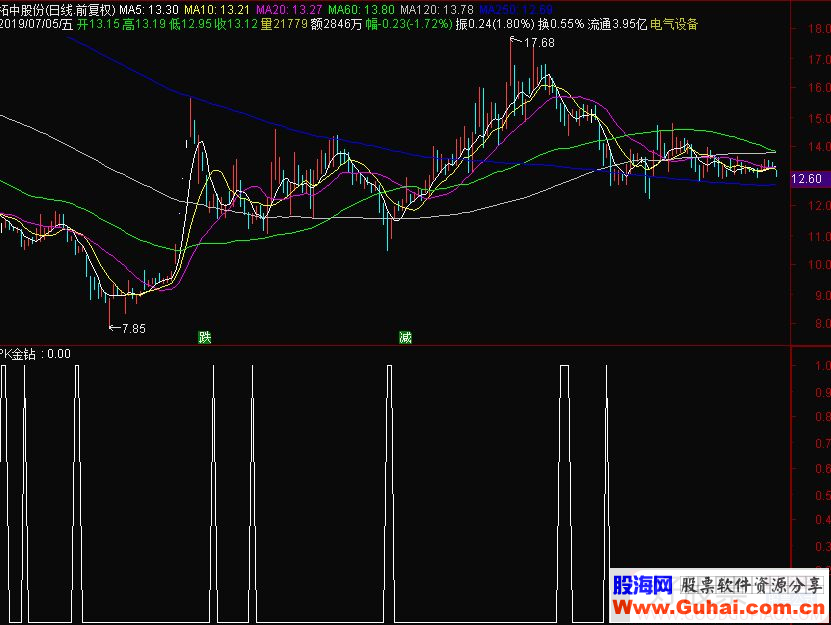The image size is (831, 625).
Task: Click the MA250: 12.69 indicator label
Action: [516, 10]
